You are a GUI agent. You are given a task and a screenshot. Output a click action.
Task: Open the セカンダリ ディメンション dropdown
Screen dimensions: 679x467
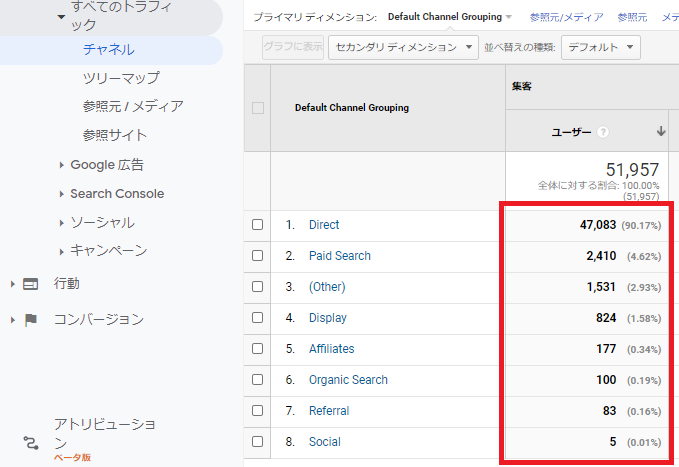tap(403, 47)
